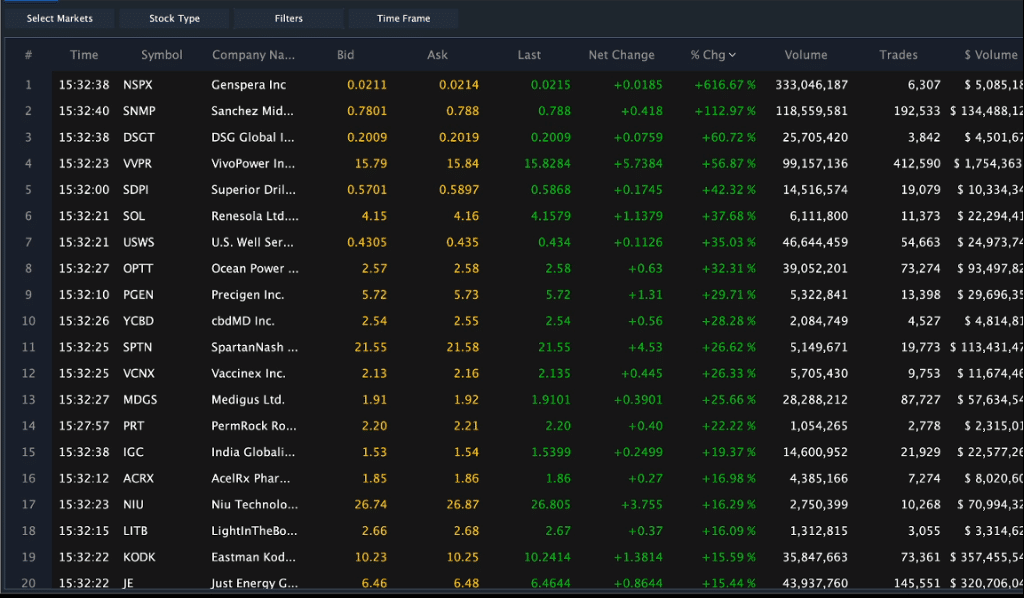The height and width of the screenshot is (598, 1024).
Task: Select the DSGT symbol
Action: coord(139,137)
